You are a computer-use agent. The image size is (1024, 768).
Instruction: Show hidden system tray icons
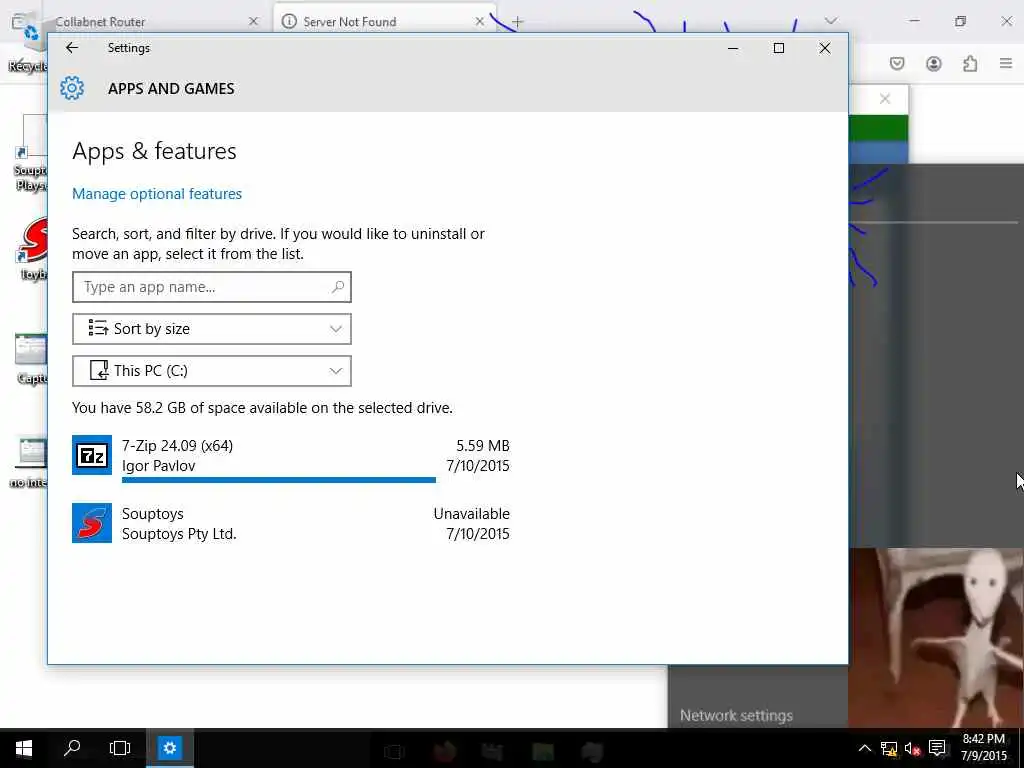tap(864, 748)
